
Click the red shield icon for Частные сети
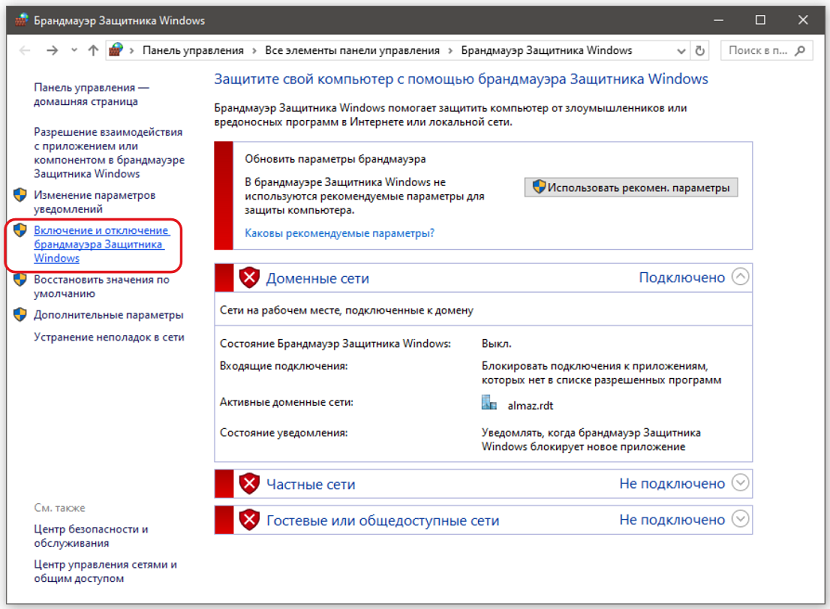click(x=249, y=483)
